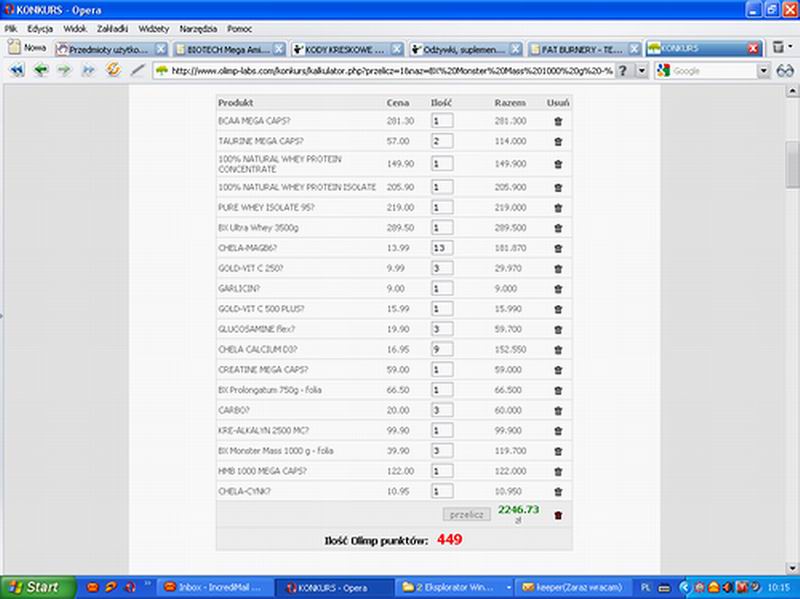This screenshot has width=800, height=599.
Task: Click the page scrollbar down arrow
Action: pos(792,567)
